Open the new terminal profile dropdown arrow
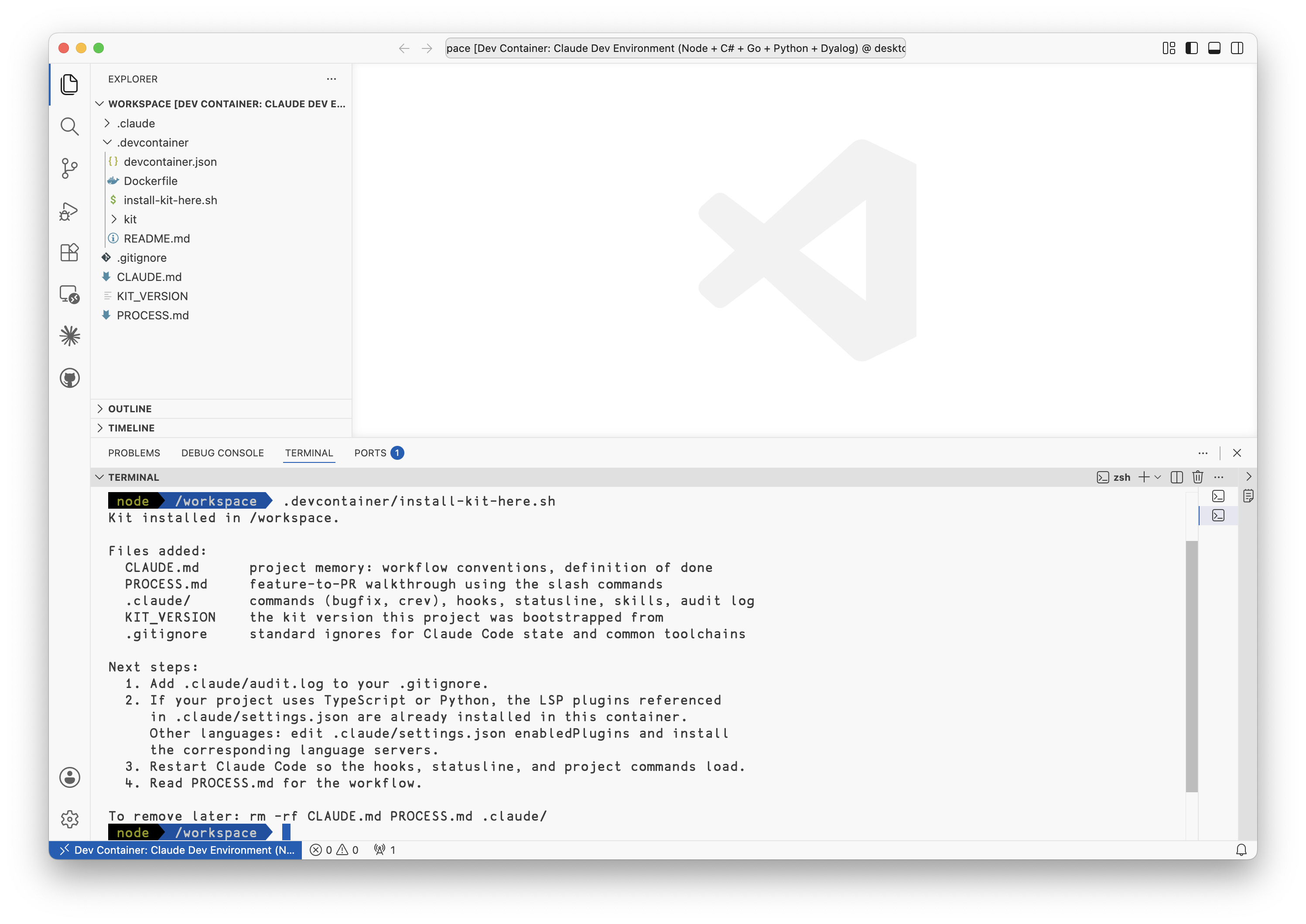 pos(1158,477)
